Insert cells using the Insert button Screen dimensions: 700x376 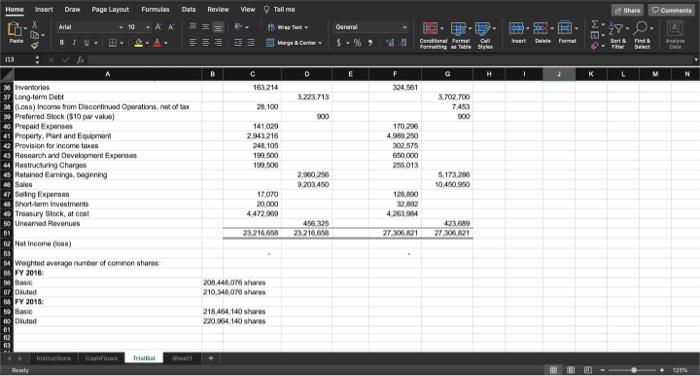[x=518, y=33]
